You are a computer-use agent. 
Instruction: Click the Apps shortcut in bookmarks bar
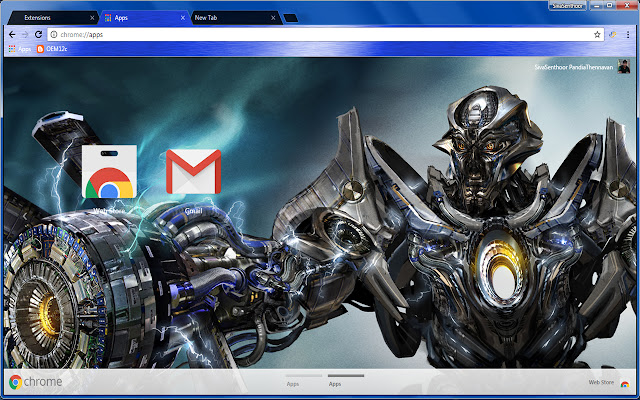click(x=19, y=48)
